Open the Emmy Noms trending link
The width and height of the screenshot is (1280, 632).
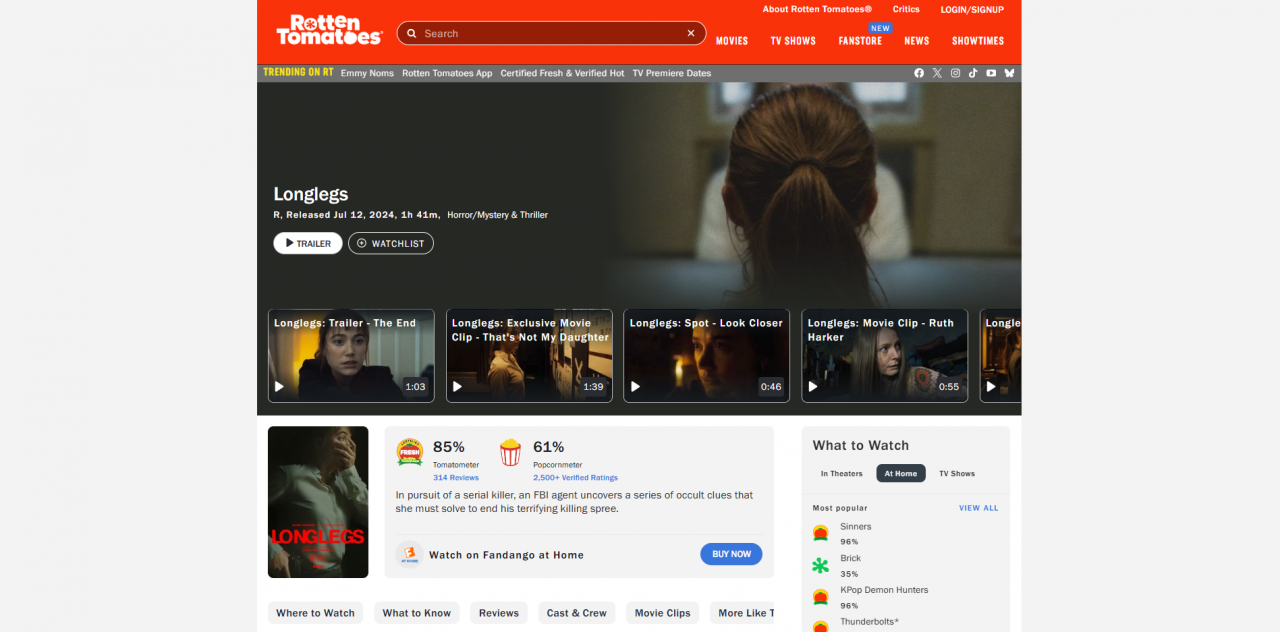point(367,73)
